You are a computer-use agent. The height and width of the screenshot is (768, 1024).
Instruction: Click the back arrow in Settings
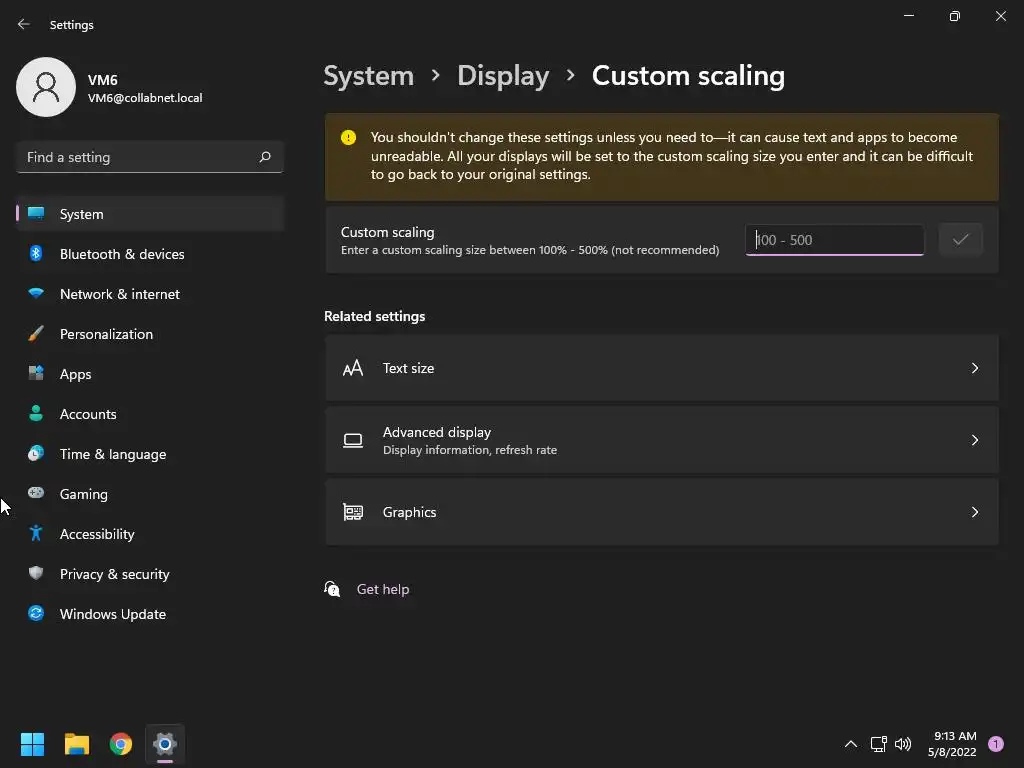24,25
